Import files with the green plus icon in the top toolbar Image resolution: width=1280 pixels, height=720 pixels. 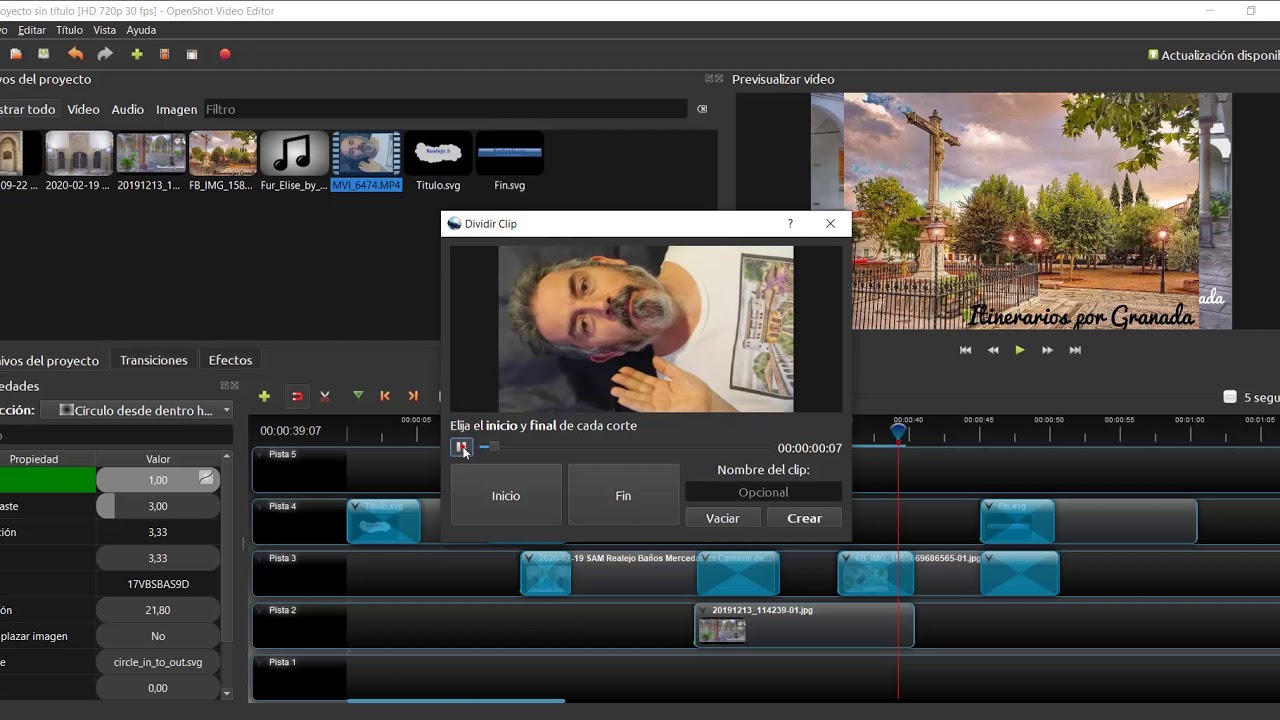coord(137,54)
